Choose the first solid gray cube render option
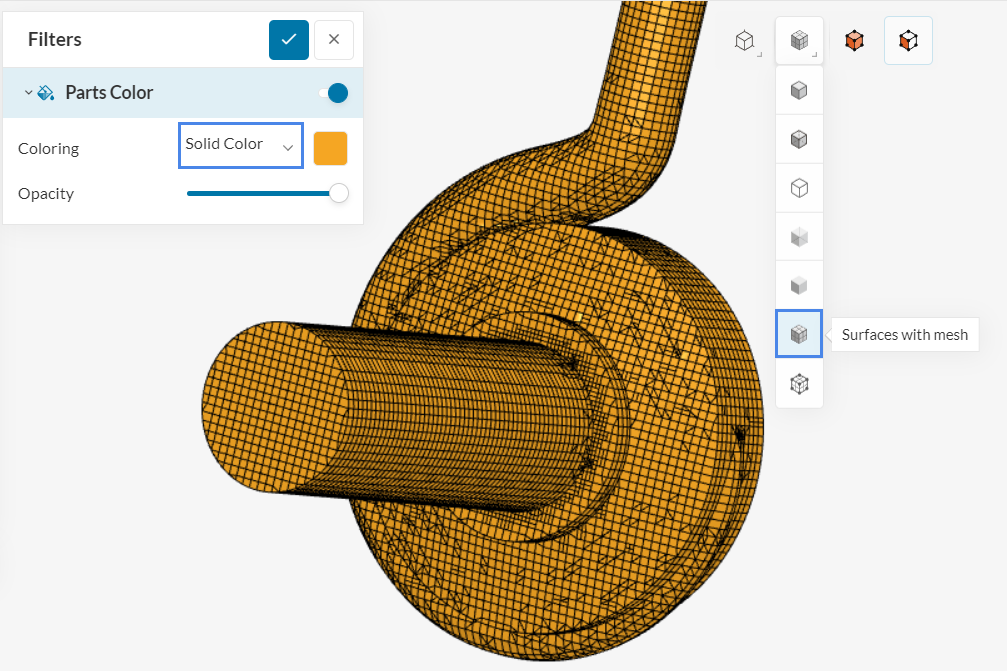Image resolution: width=1007 pixels, height=671 pixels. [x=799, y=91]
